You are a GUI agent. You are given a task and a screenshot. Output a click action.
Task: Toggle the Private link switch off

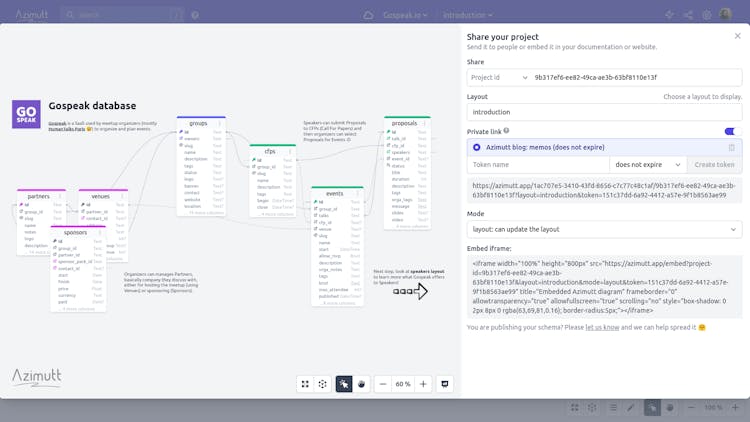pyautogui.click(x=731, y=131)
